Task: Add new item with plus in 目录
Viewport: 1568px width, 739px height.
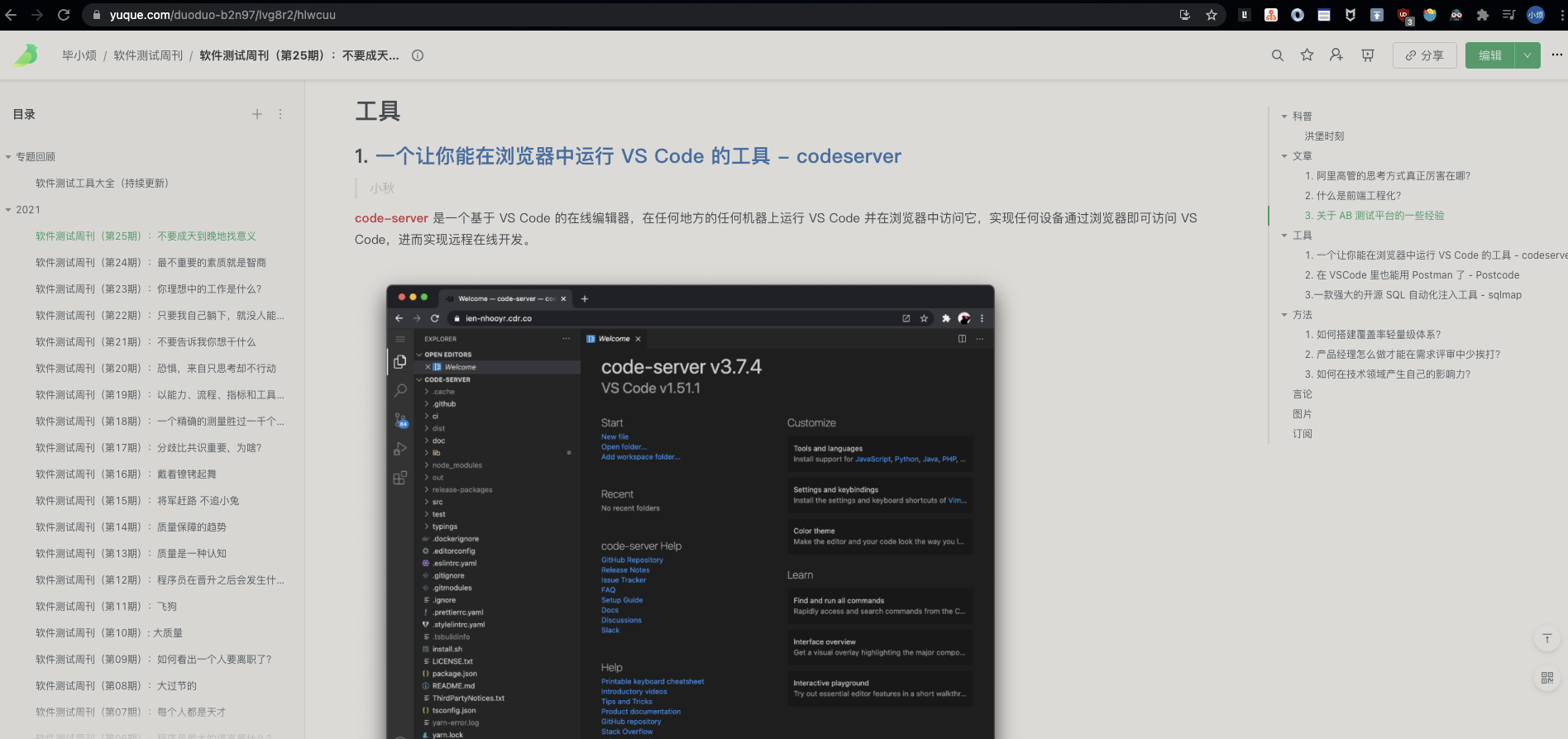Action: coord(257,114)
